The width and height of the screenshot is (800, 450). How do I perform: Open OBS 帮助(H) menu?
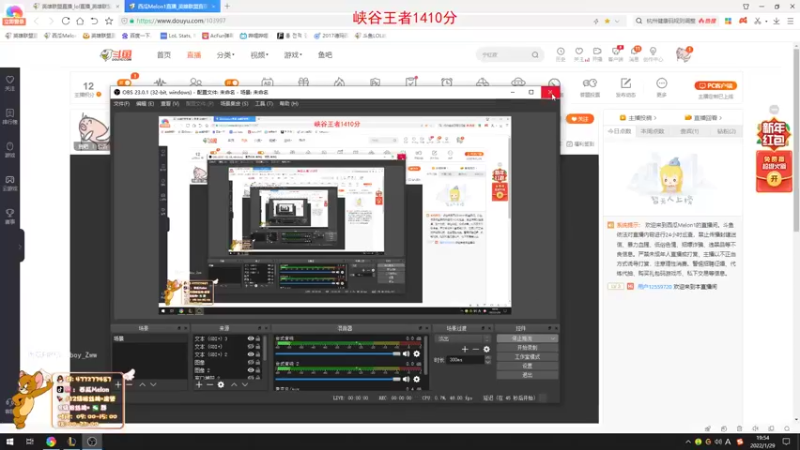pyautogui.click(x=289, y=104)
